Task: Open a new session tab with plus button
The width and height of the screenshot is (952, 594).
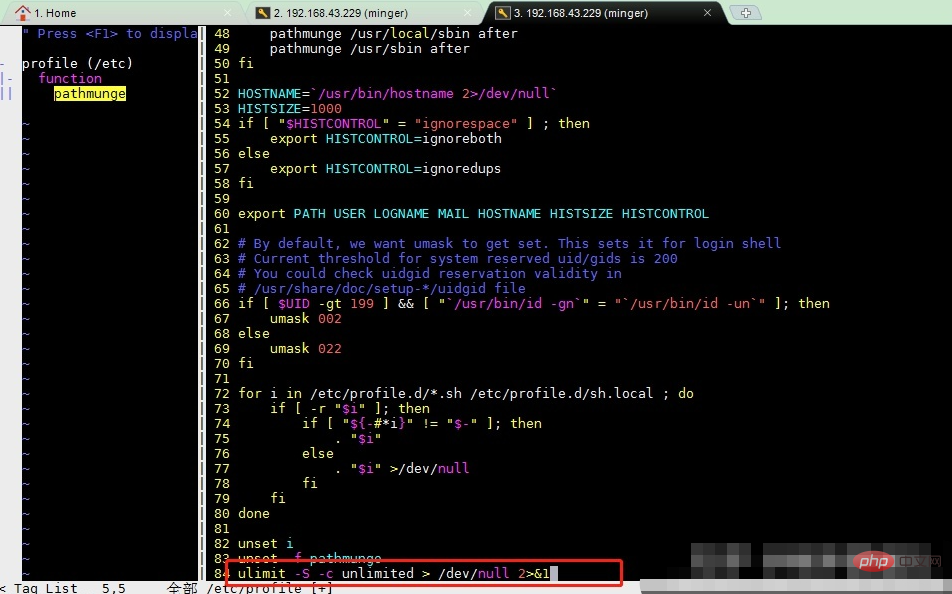Action: click(x=746, y=13)
